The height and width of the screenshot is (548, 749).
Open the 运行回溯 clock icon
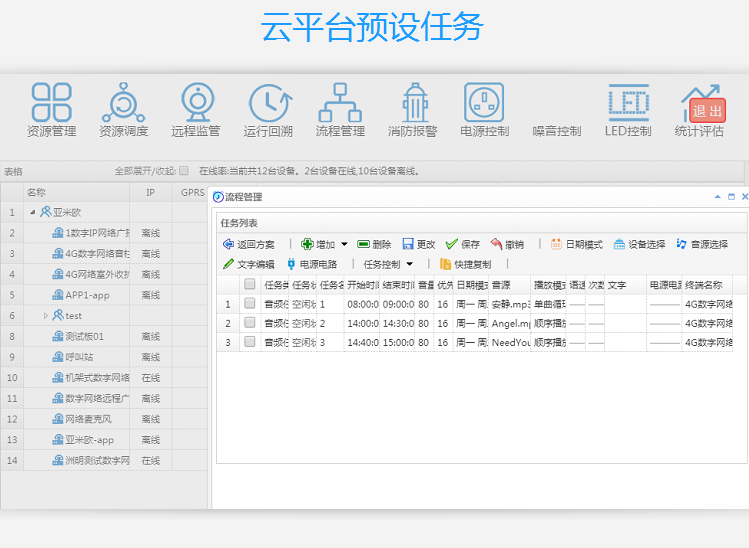click(x=268, y=102)
